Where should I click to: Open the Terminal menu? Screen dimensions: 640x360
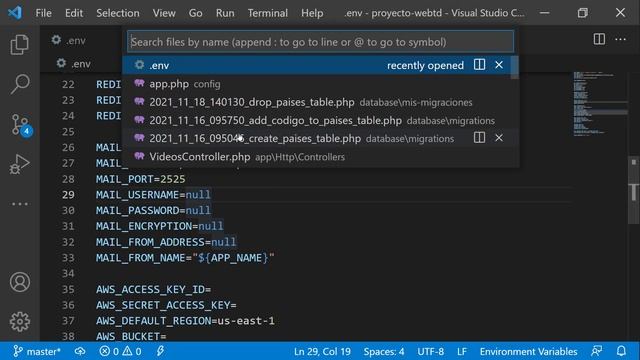click(x=267, y=13)
